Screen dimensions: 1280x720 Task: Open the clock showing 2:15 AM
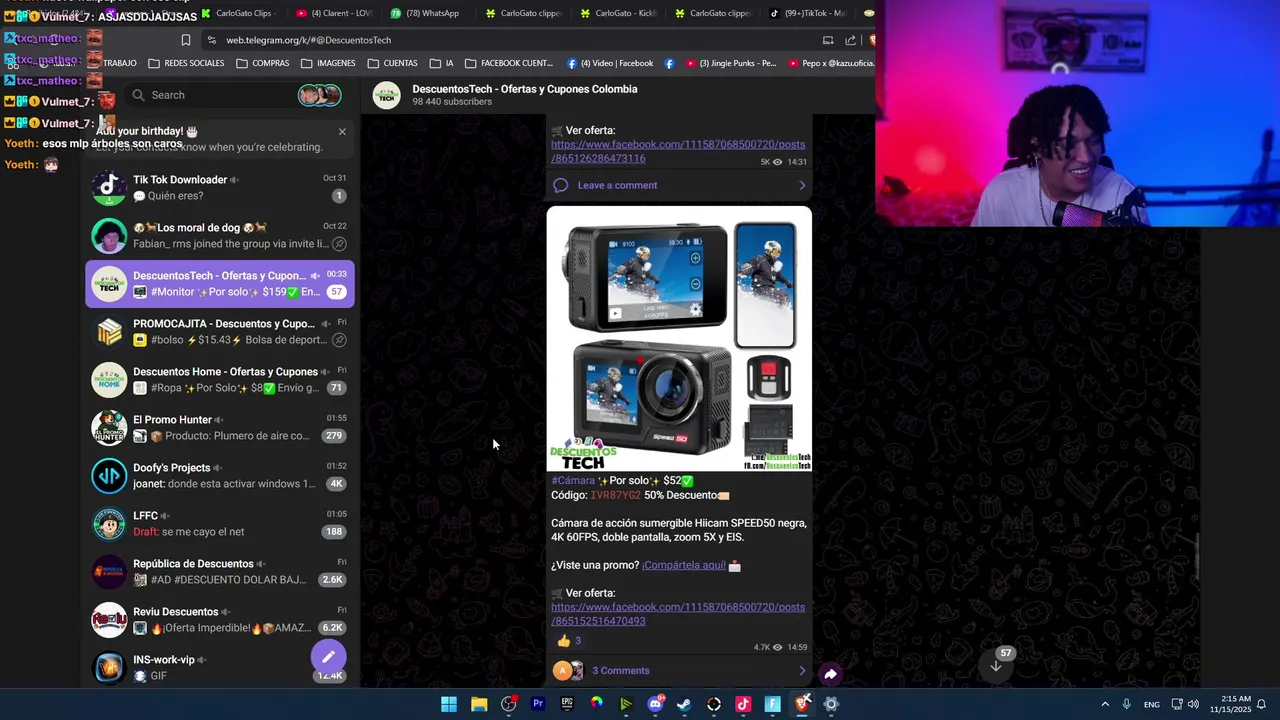(1229, 704)
